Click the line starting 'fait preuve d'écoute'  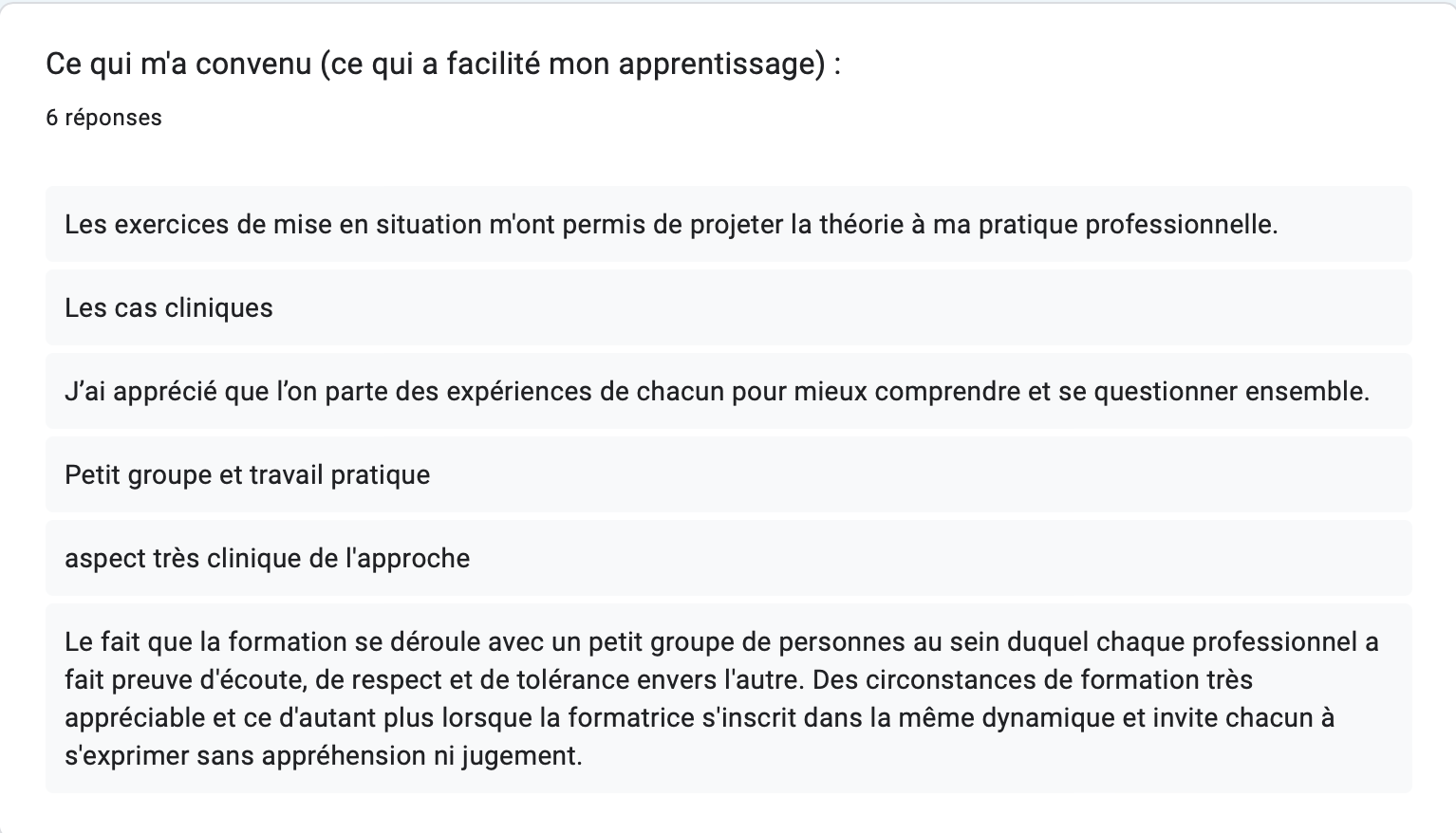(x=659, y=680)
